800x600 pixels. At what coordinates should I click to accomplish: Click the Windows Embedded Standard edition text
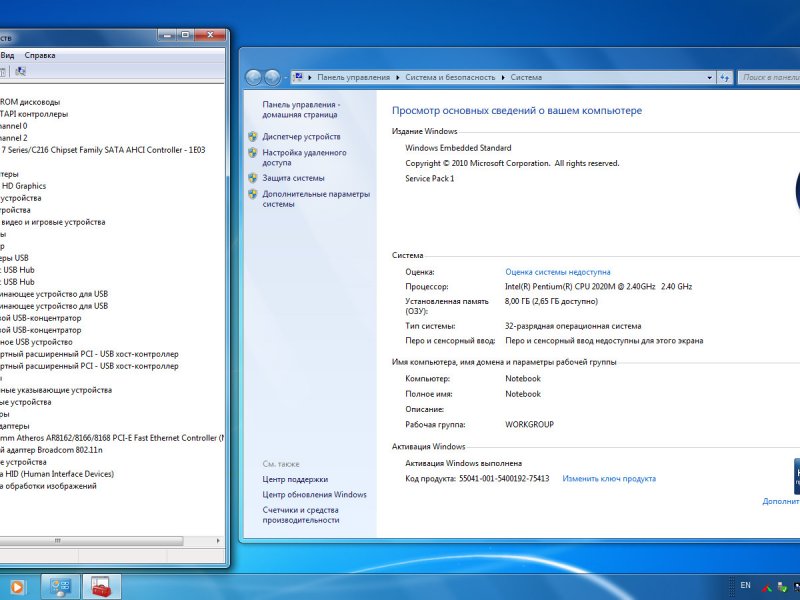pos(458,148)
